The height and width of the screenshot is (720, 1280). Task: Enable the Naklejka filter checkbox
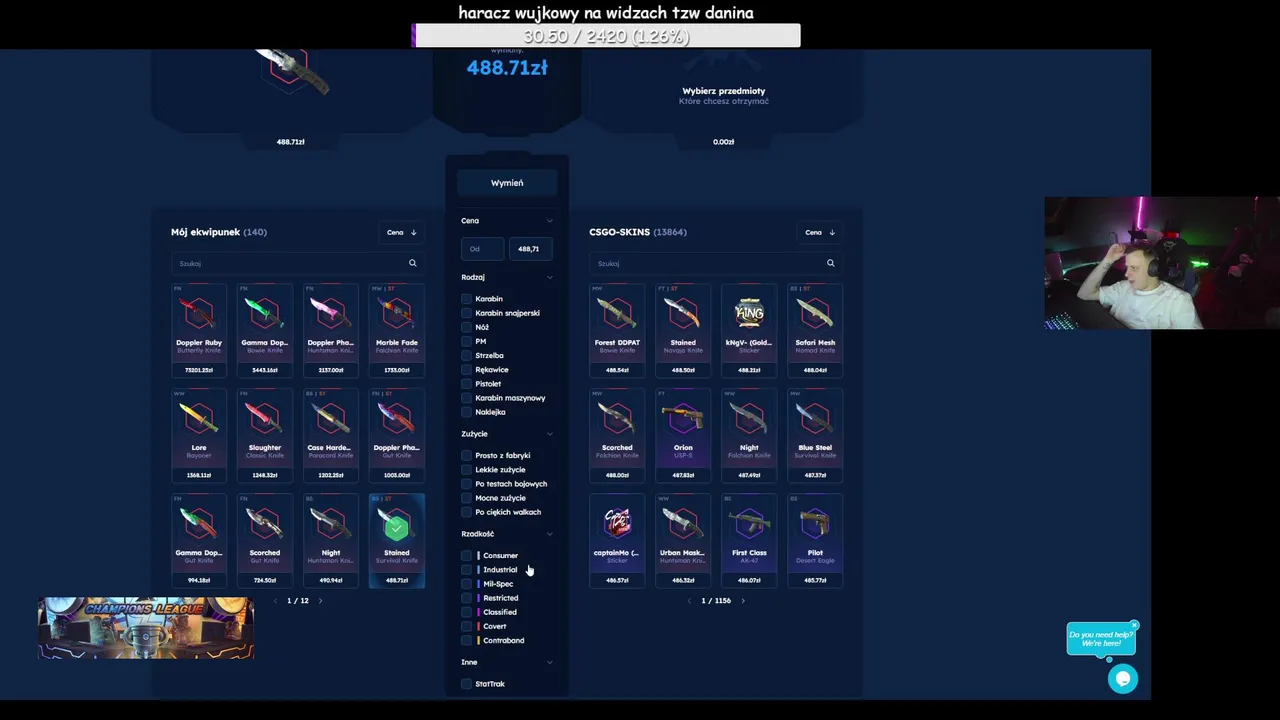[x=466, y=412]
